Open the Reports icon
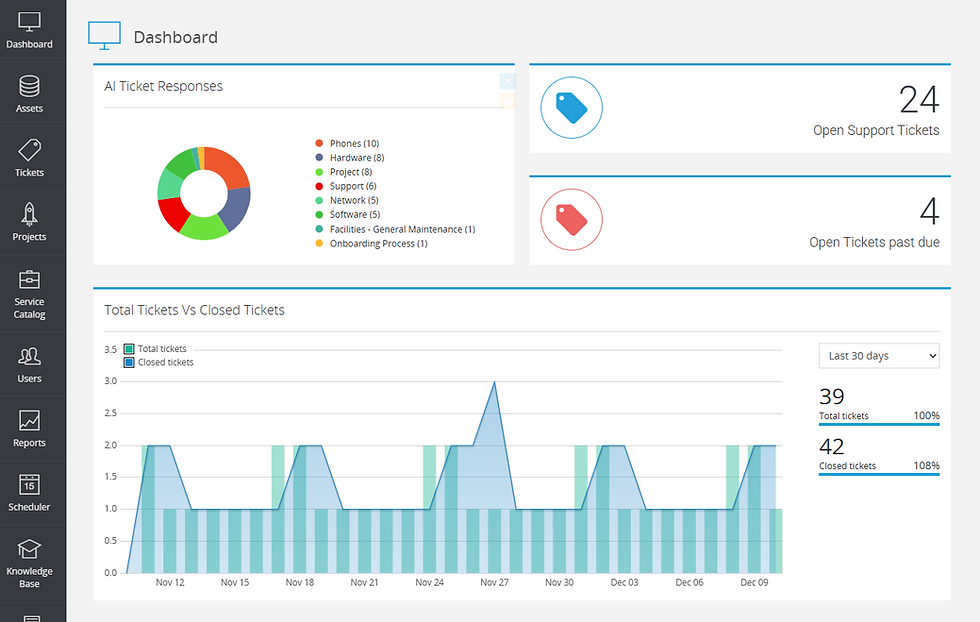 29,420
